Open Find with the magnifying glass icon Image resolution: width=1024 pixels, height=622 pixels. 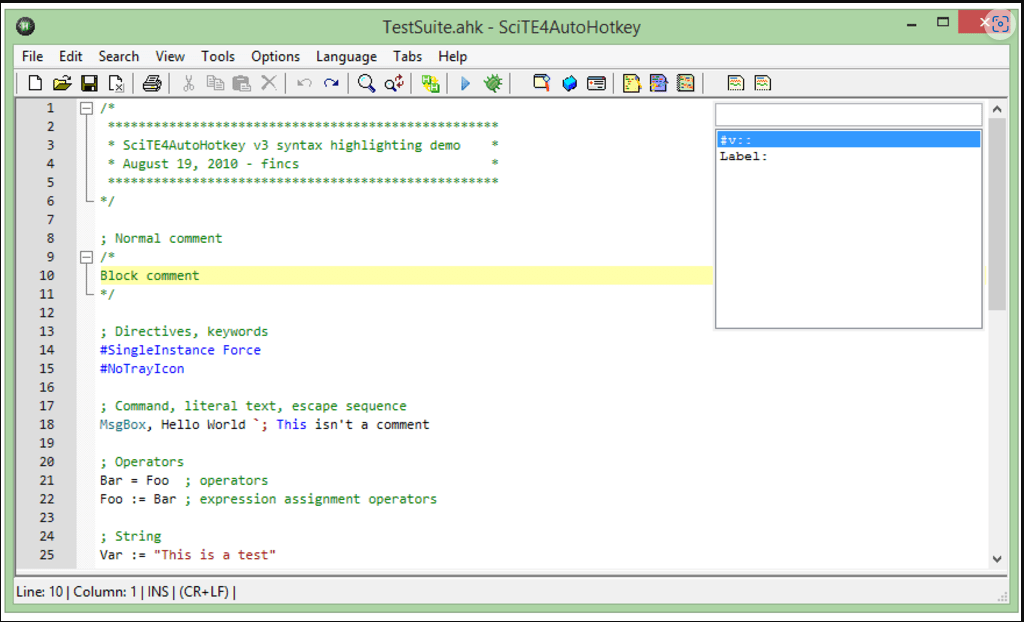point(367,83)
